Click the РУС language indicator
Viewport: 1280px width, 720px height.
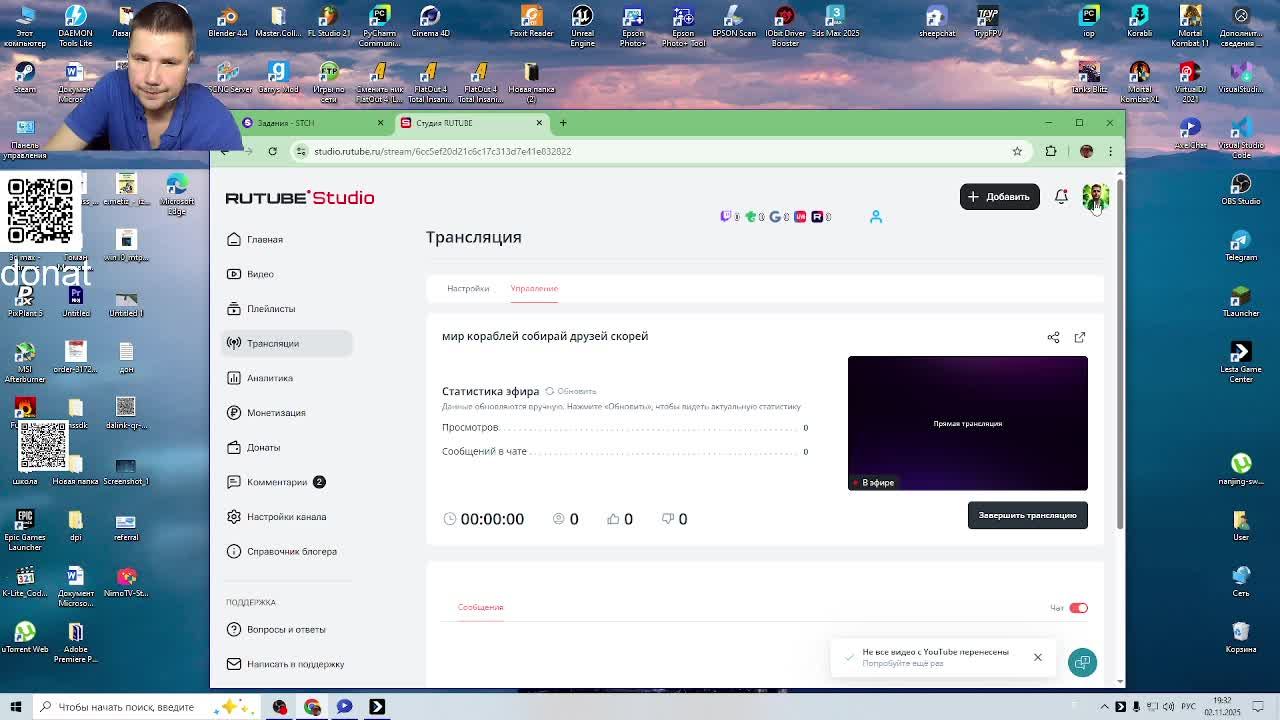[1188, 707]
